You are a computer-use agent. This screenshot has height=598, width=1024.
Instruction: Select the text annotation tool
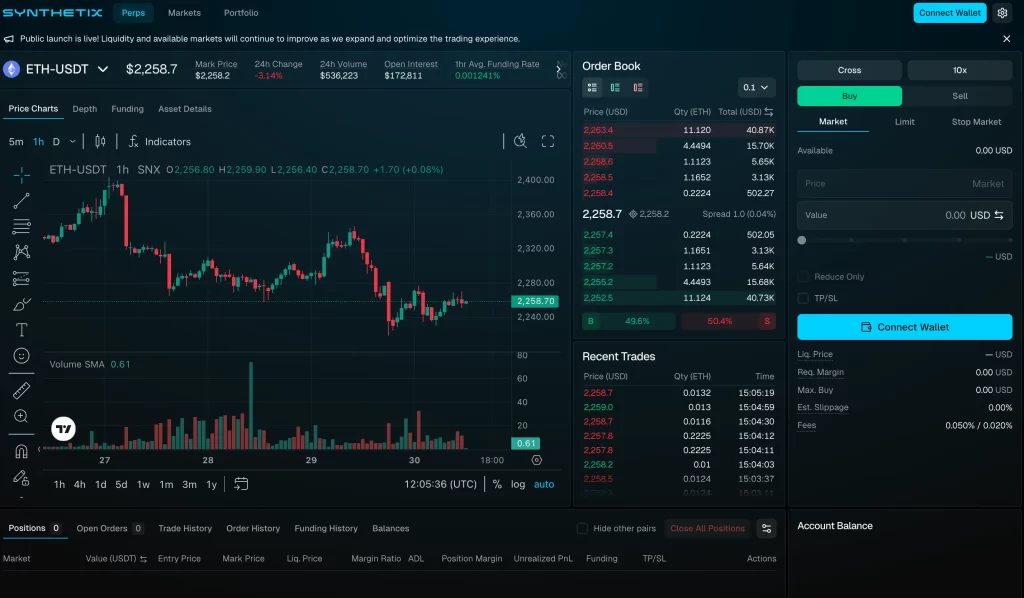tap(22, 330)
